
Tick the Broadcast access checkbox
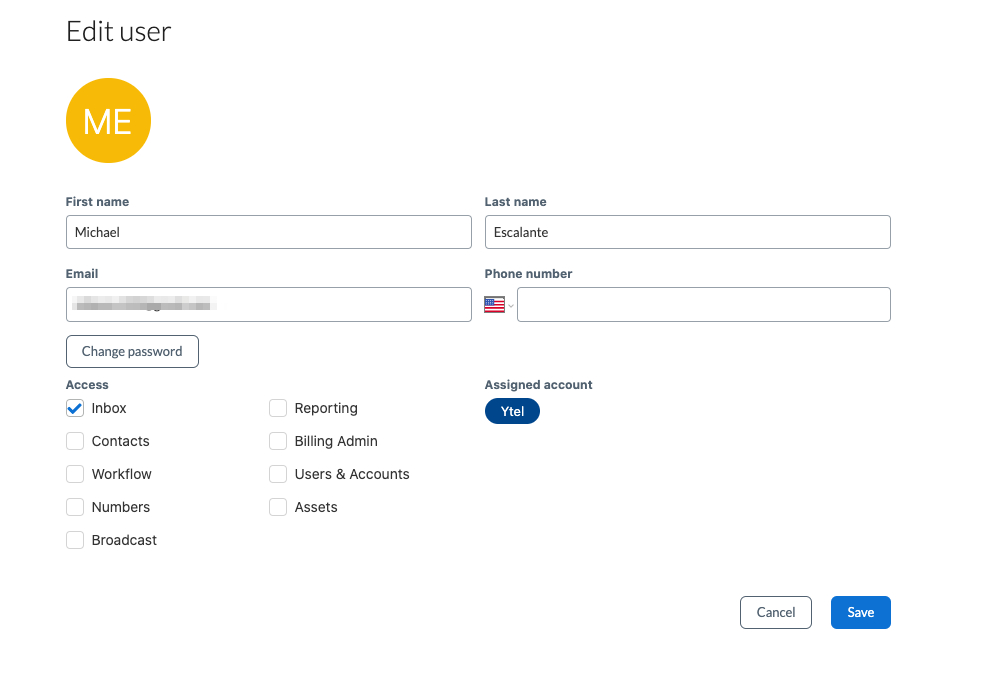(x=75, y=540)
